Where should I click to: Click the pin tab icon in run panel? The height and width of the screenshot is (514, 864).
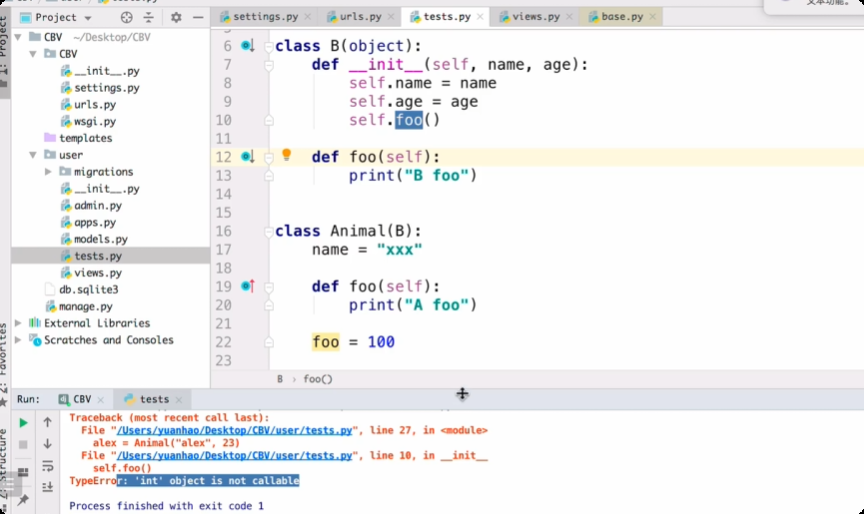[x=23, y=500]
